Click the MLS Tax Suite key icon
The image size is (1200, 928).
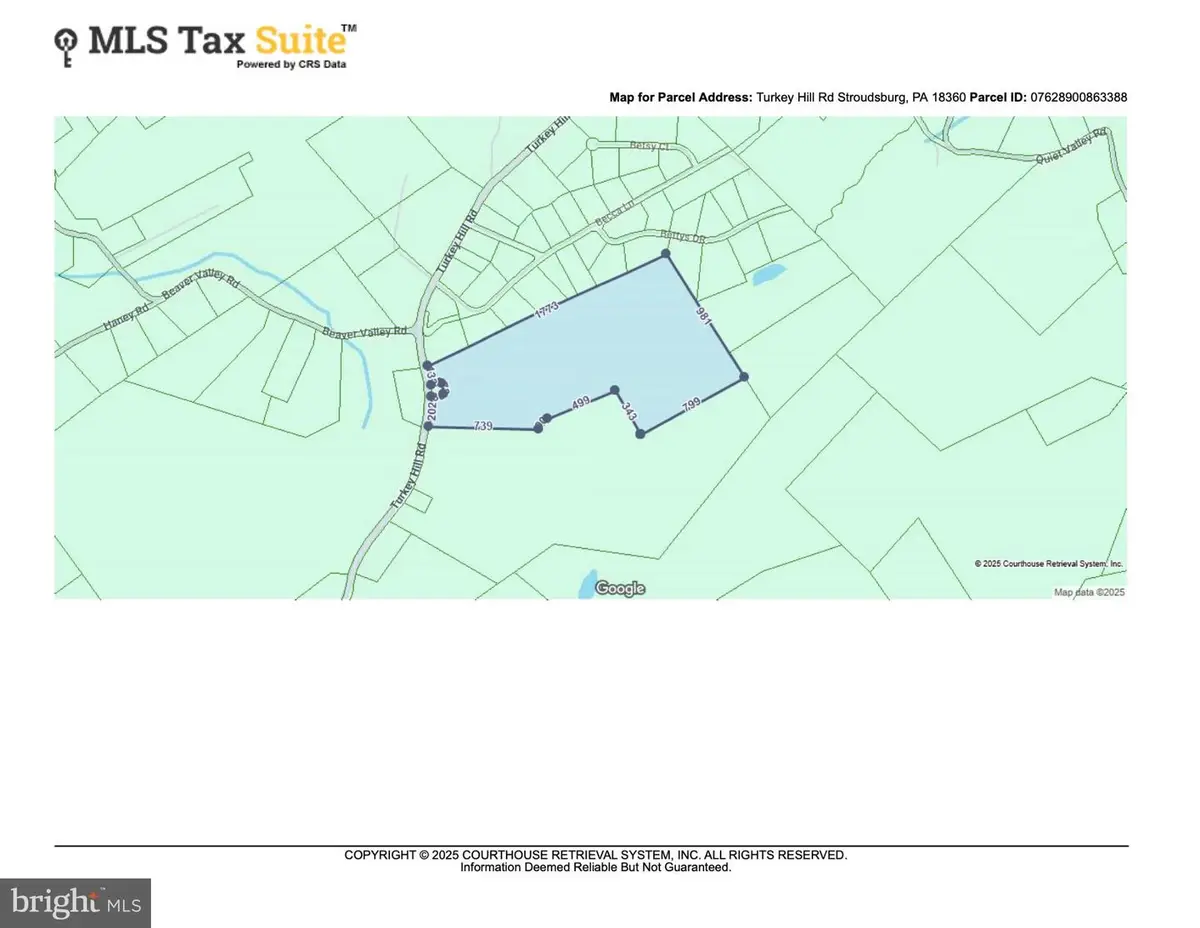(x=66, y=44)
